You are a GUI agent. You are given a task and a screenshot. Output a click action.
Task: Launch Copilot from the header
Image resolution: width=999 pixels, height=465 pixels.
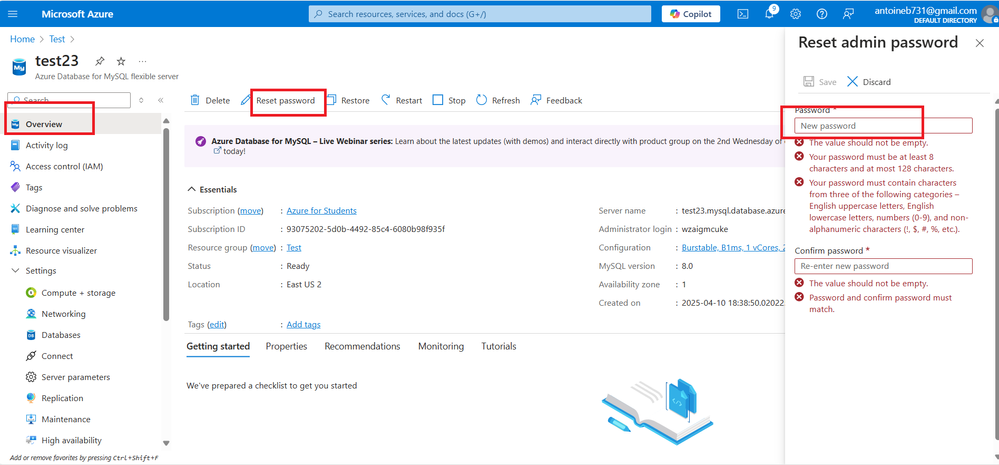tap(691, 13)
